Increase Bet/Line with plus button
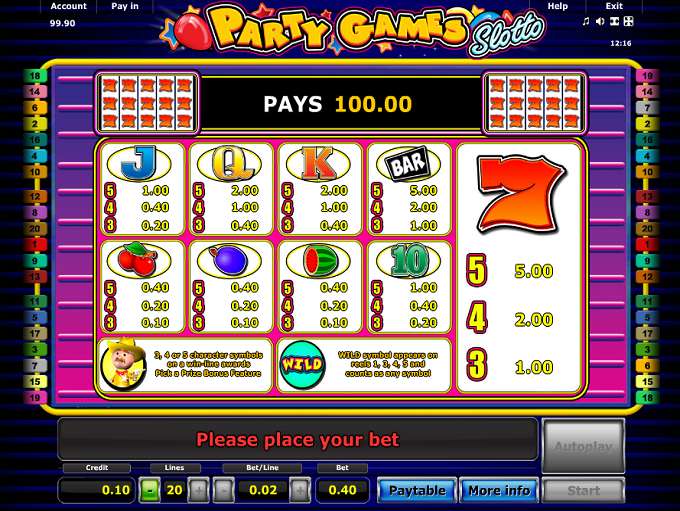 pos(300,490)
